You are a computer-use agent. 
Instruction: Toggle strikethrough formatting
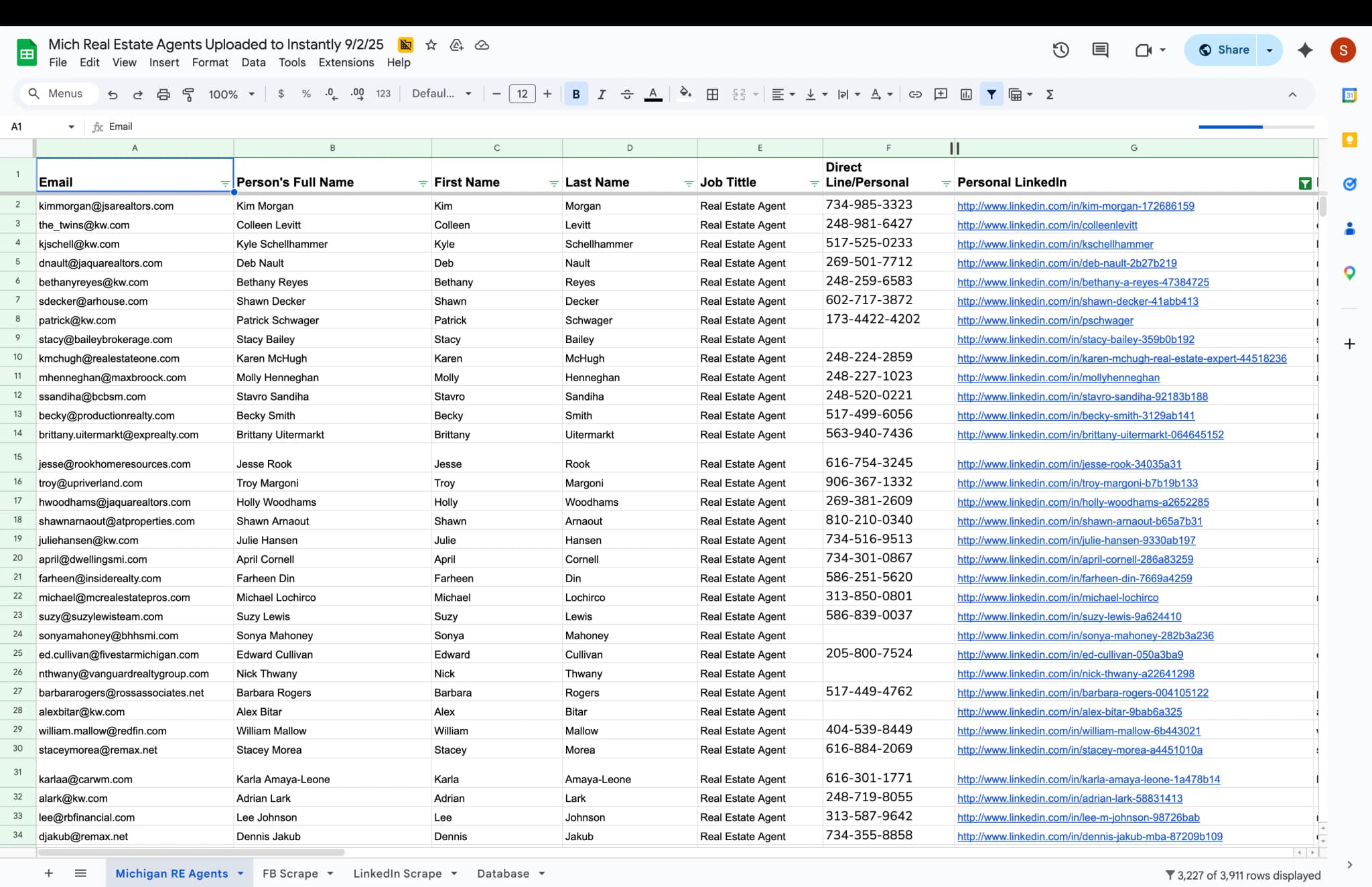tap(627, 94)
